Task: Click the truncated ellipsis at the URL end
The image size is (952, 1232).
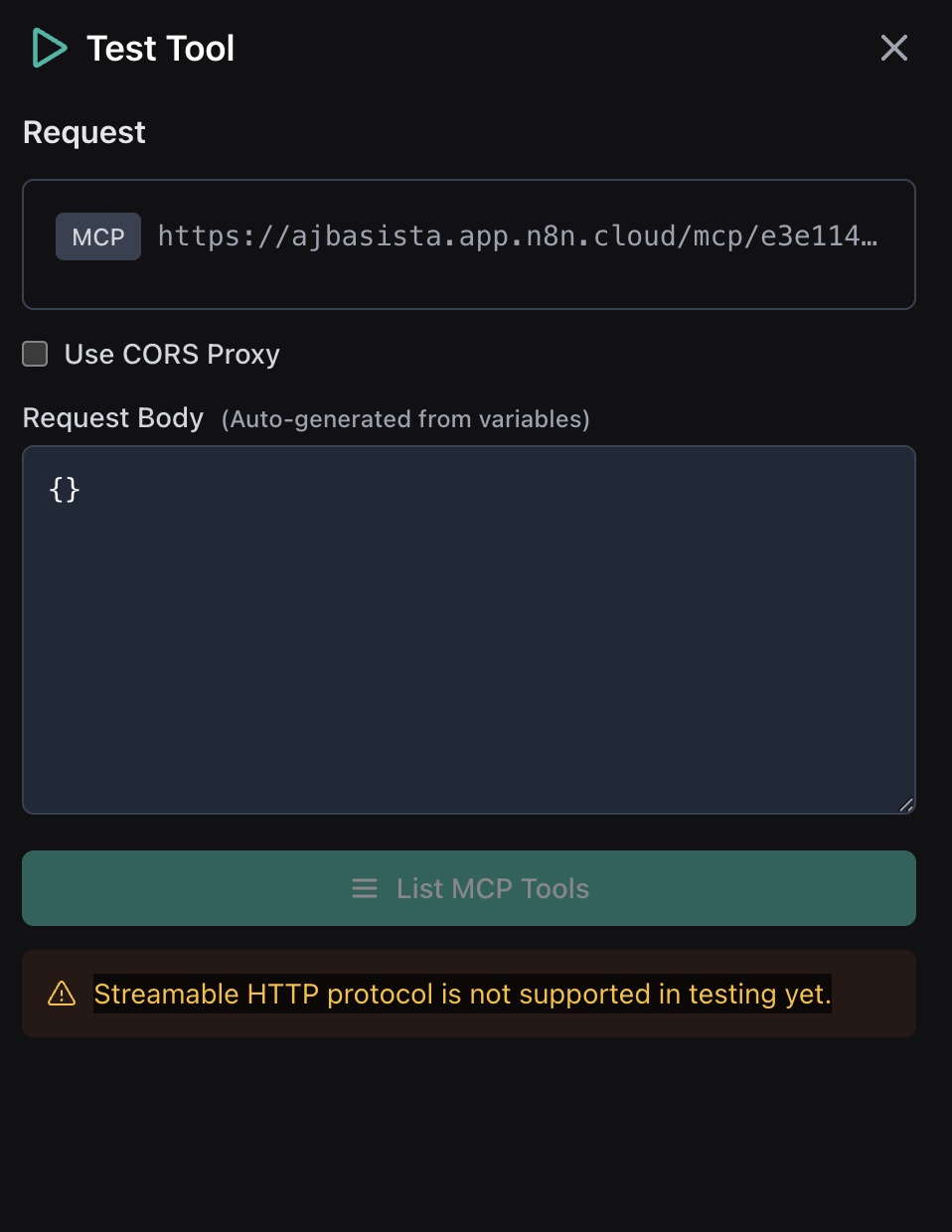Action: point(870,238)
